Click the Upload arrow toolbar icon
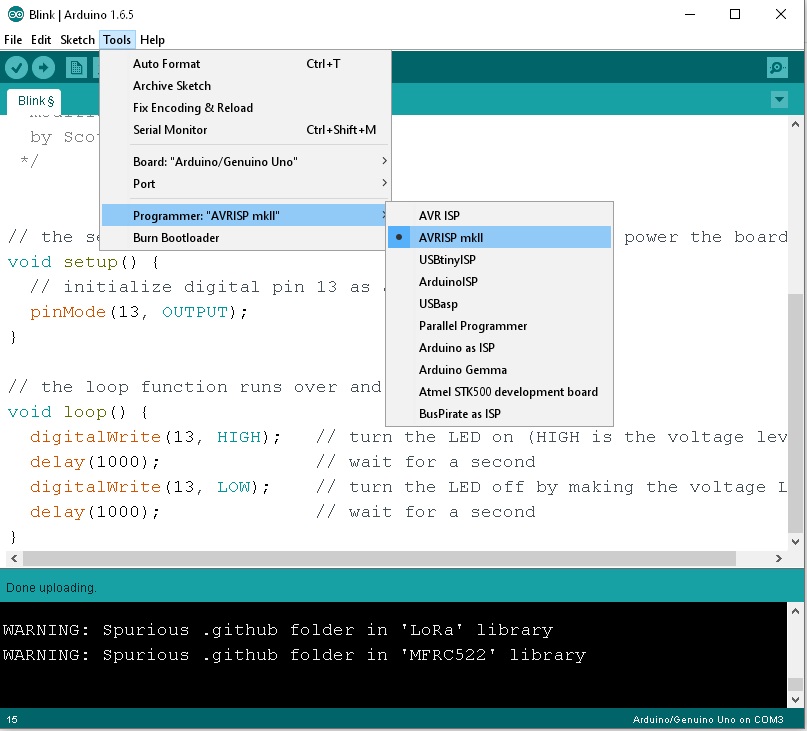 click(x=44, y=67)
